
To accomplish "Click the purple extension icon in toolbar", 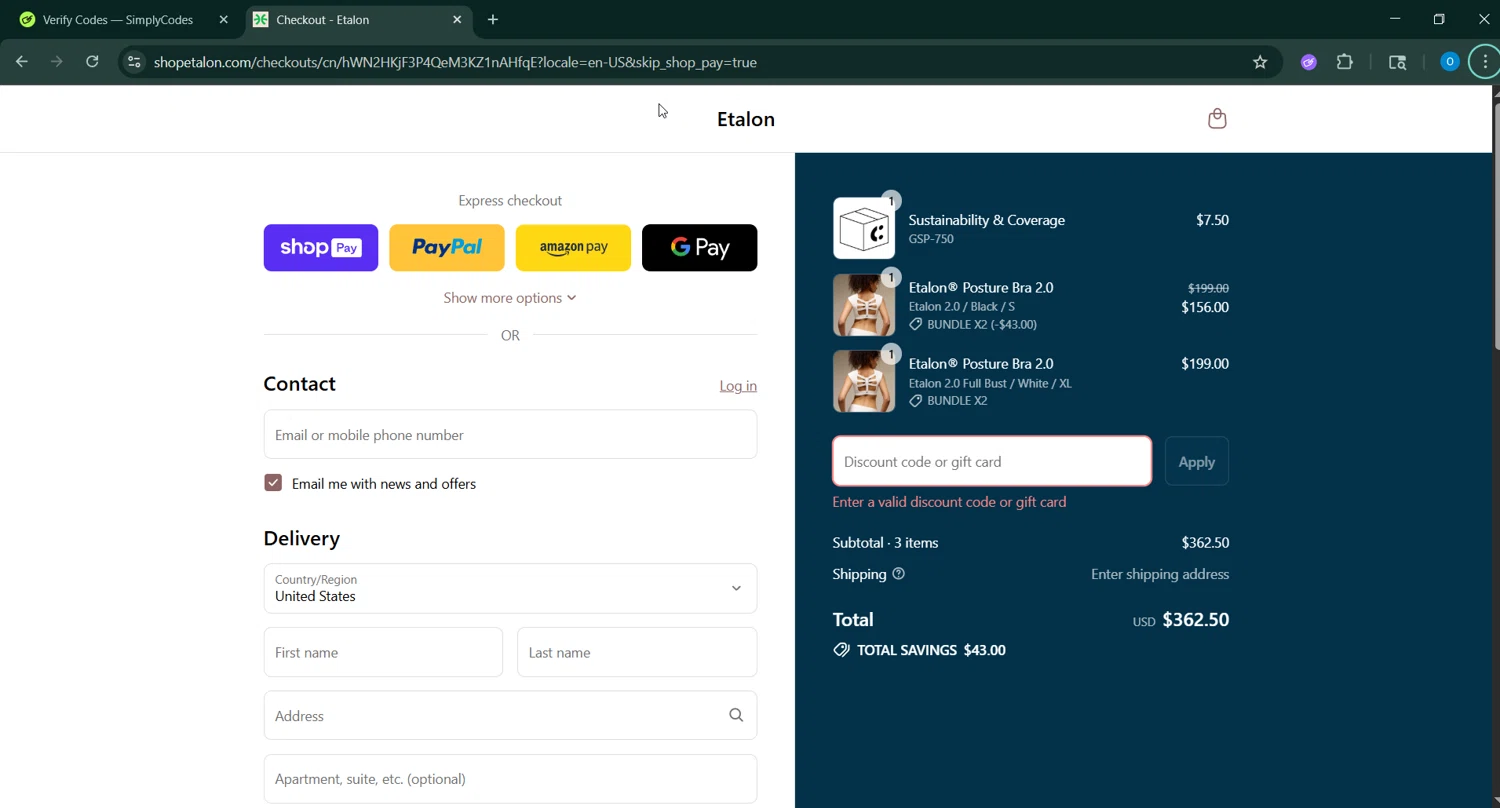I will tap(1308, 62).
